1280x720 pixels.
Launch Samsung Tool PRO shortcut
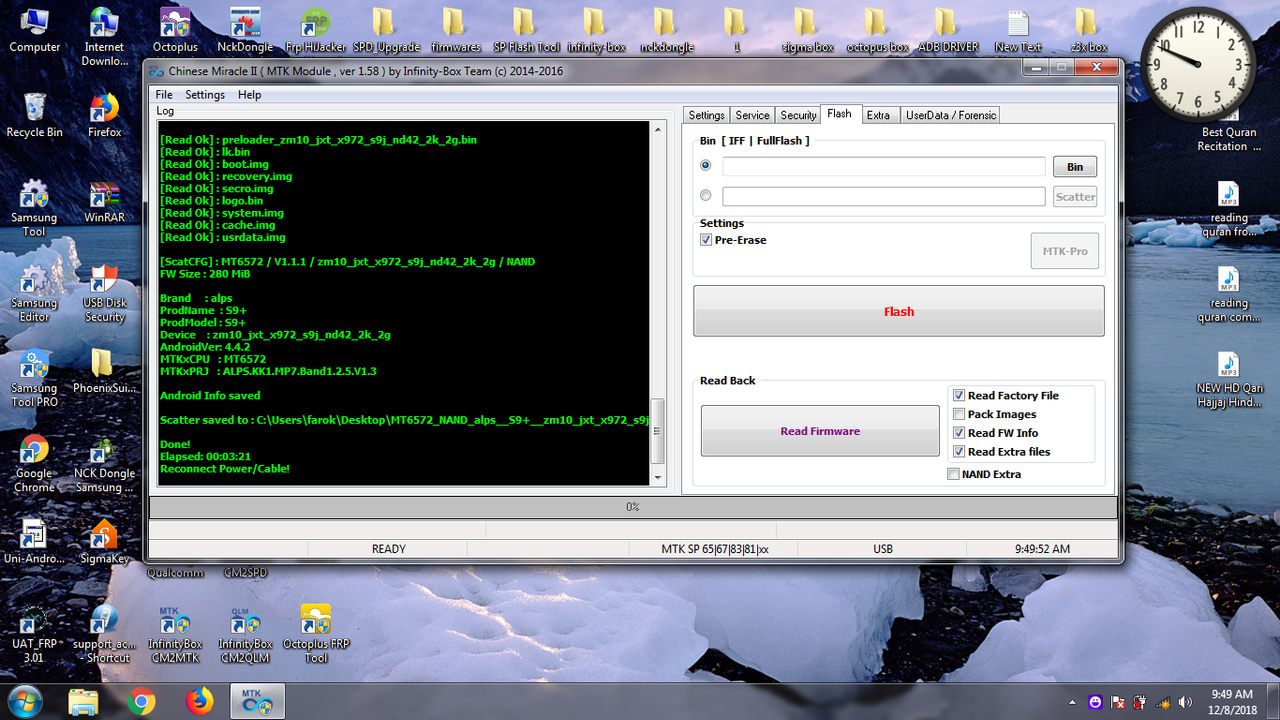pyautogui.click(x=34, y=378)
